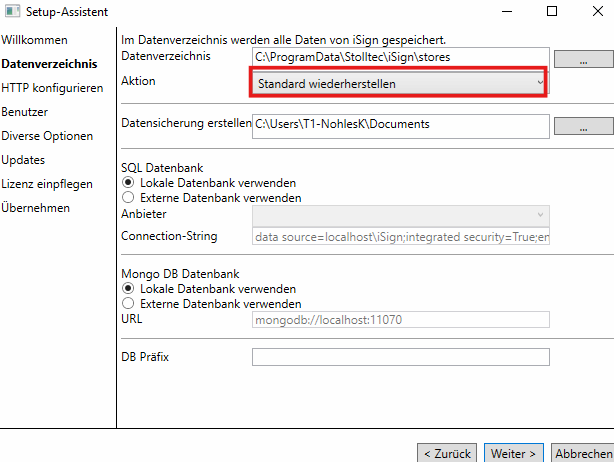Open the Aktion dropdown
Image resolution: width=614 pixels, height=462 pixels.
(x=399, y=83)
